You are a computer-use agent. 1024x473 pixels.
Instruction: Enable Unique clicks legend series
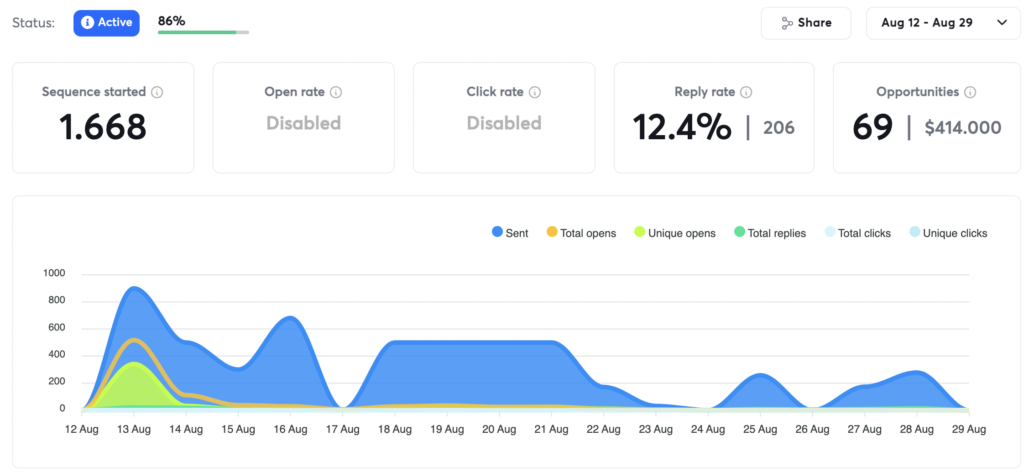tap(947, 233)
